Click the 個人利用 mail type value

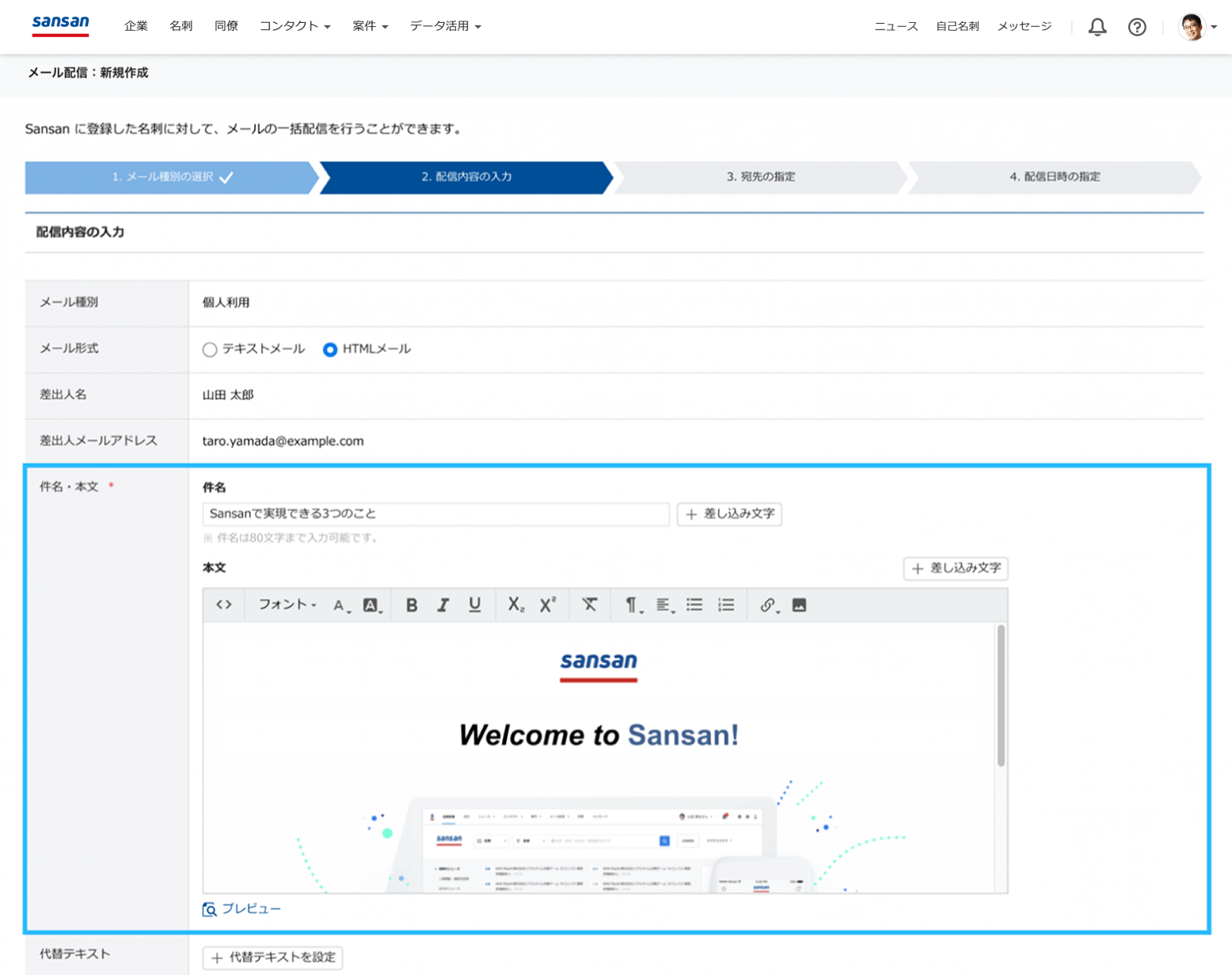[226, 303]
